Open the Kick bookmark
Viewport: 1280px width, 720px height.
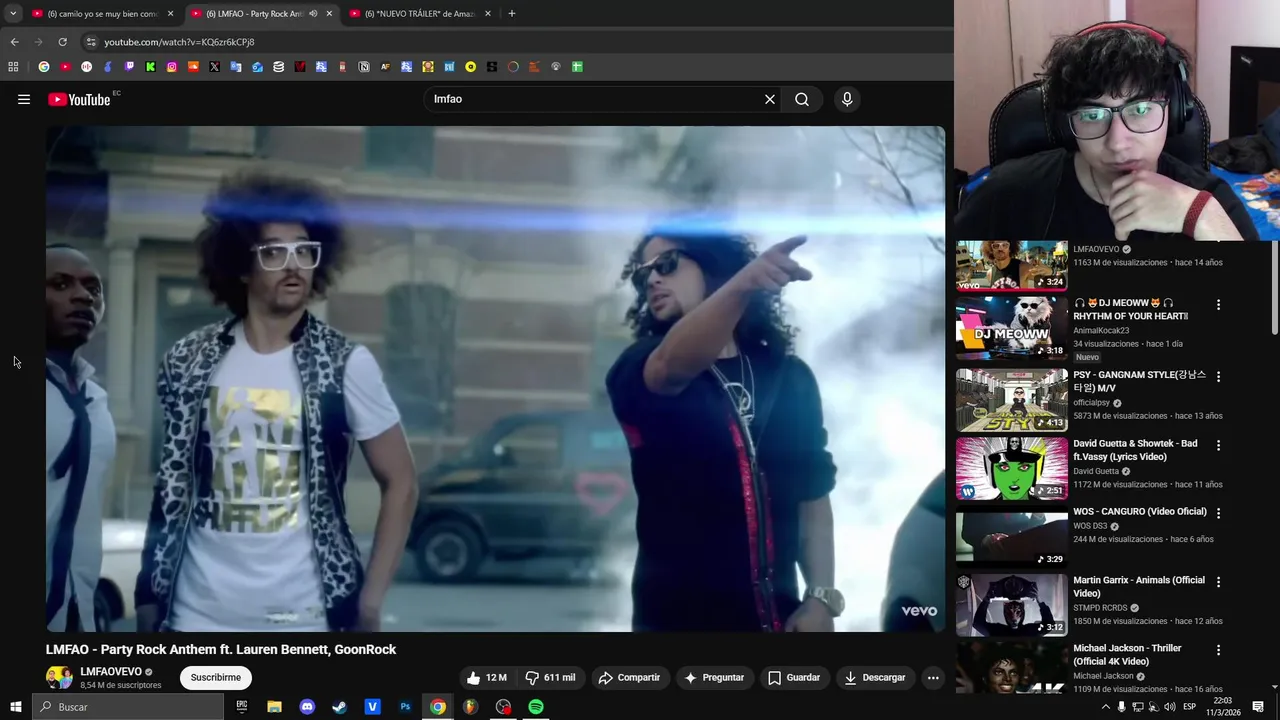point(150,67)
